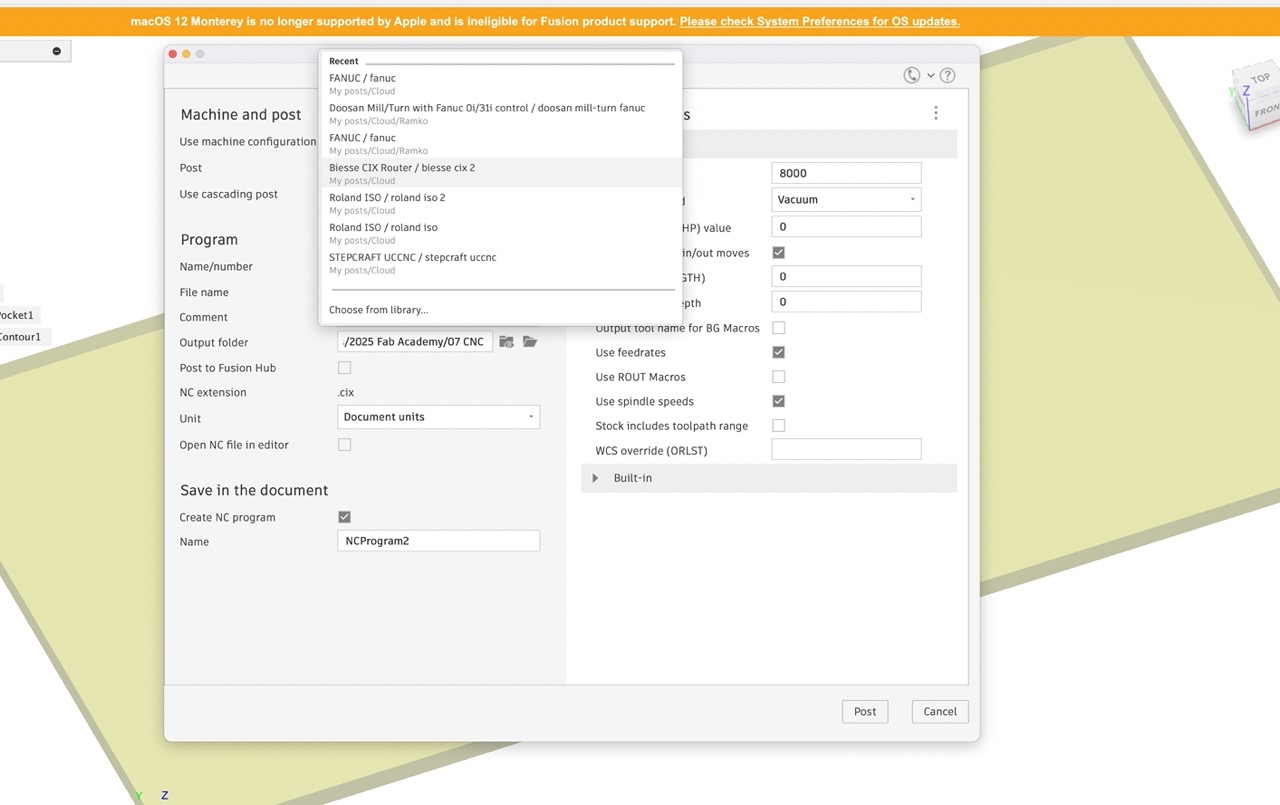Click the Post button
Screen dimensions: 1280x805
[865, 712]
